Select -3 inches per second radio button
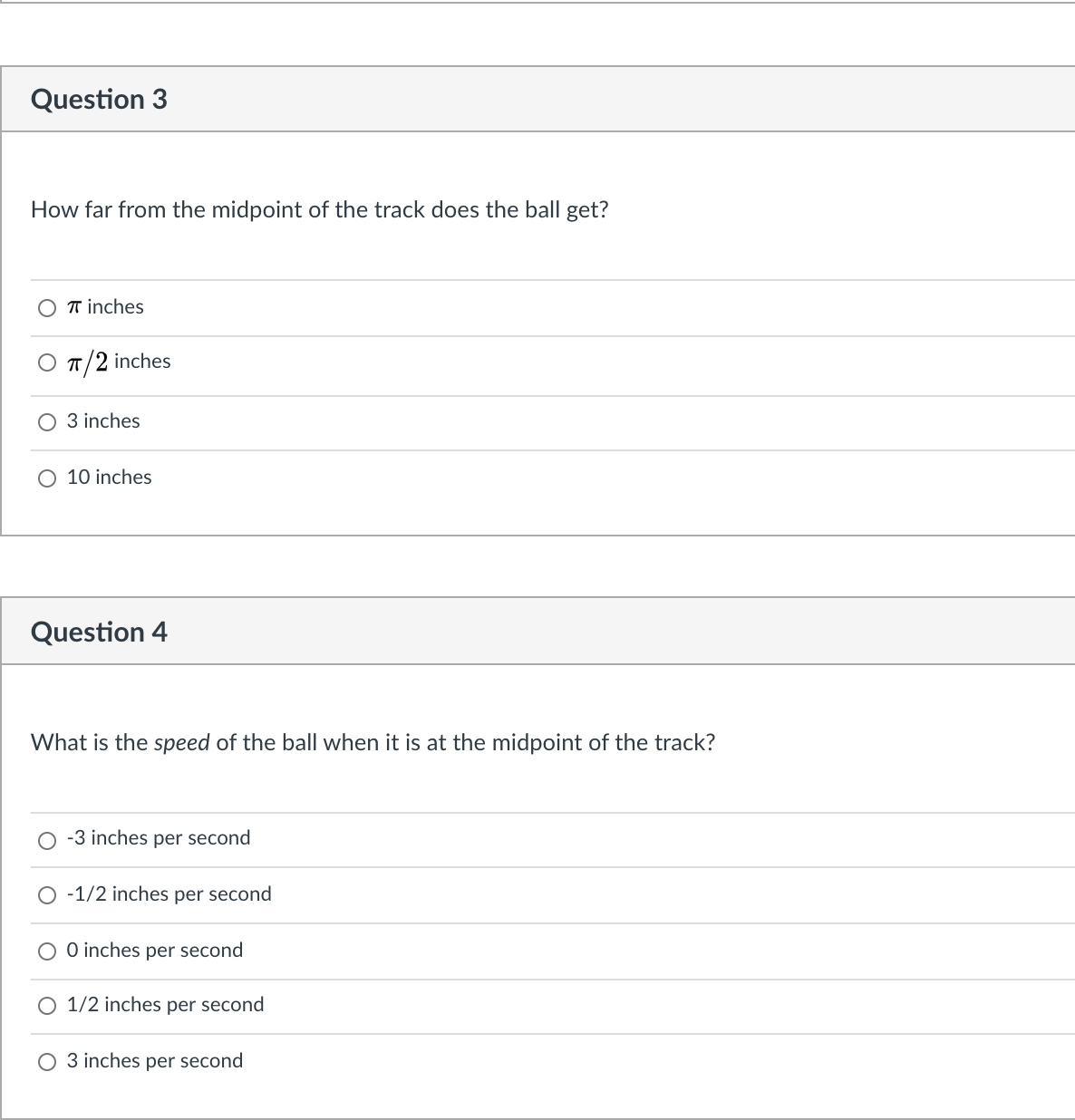1075x1120 pixels. (47, 841)
